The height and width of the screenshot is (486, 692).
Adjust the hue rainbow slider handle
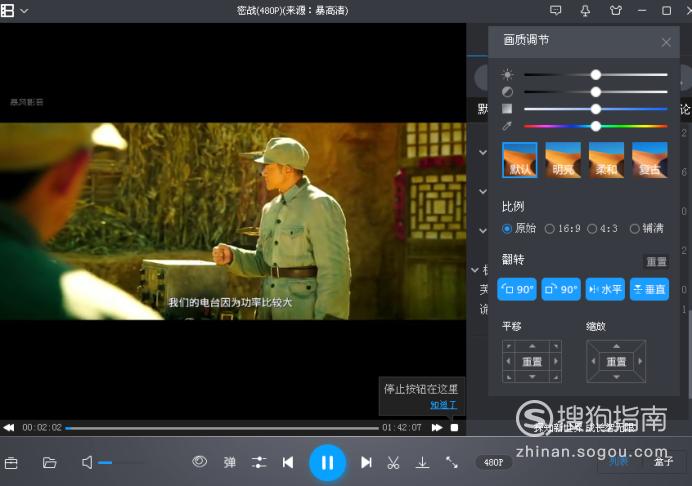(596, 126)
